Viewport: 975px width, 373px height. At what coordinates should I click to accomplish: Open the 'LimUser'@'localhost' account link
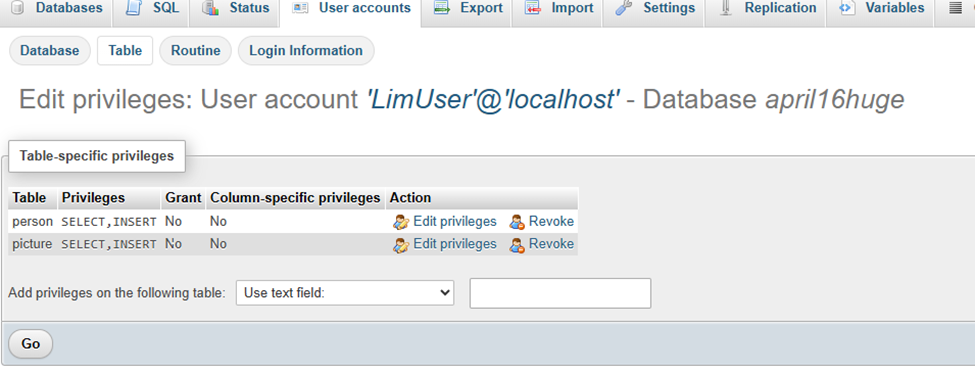(x=494, y=99)
